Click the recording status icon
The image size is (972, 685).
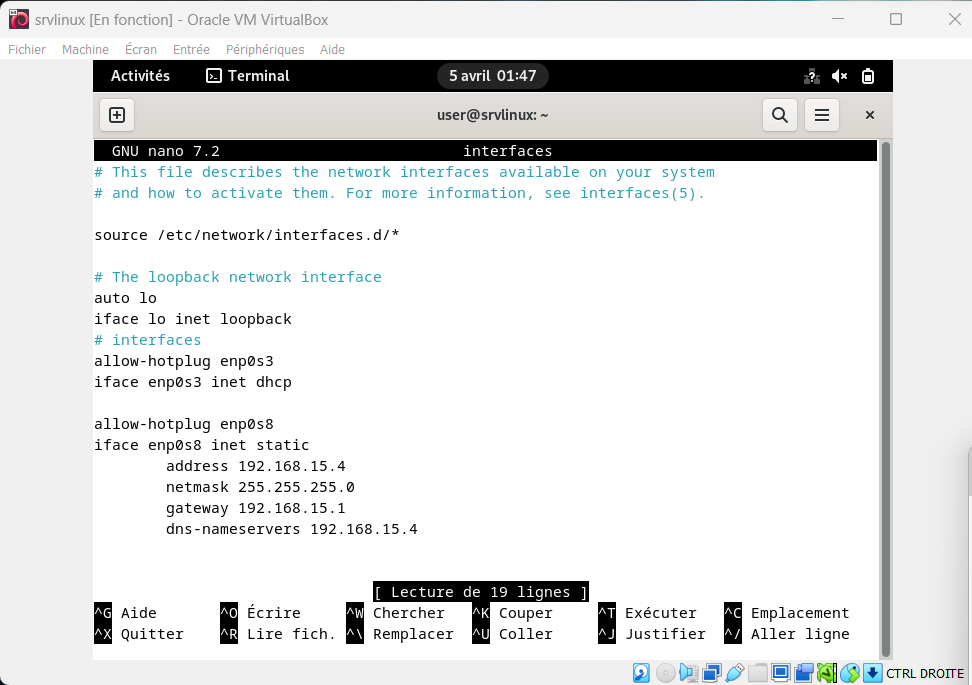(x=804, y=673)
